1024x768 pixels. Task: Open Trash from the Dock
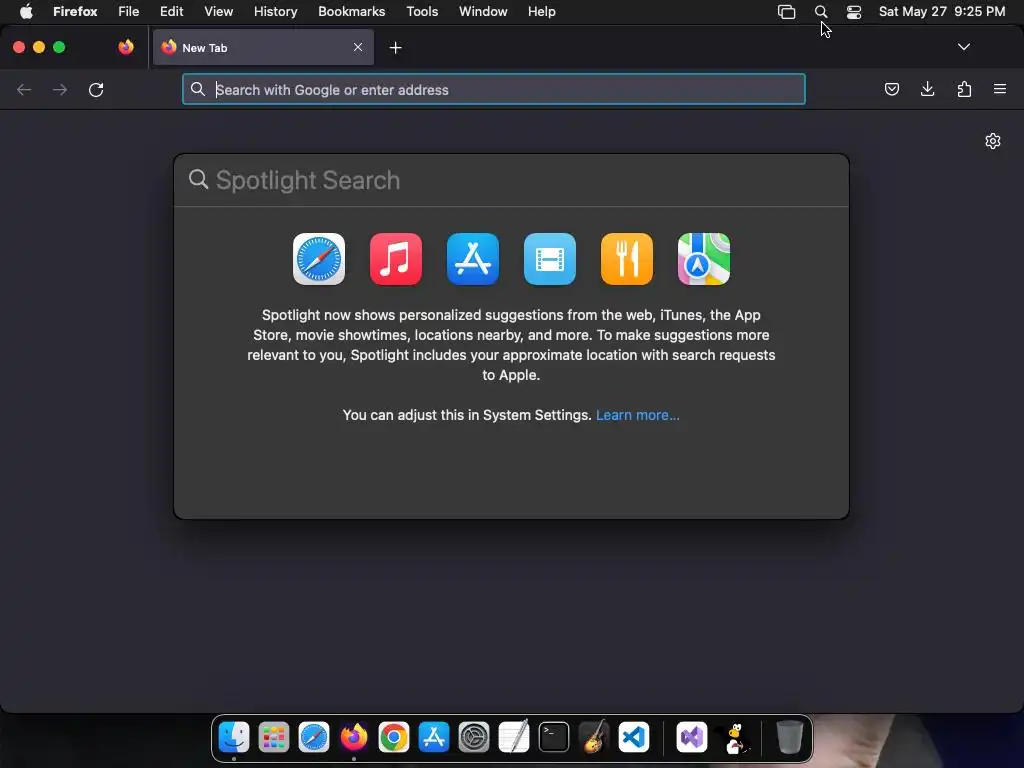[x=790, y=737]
